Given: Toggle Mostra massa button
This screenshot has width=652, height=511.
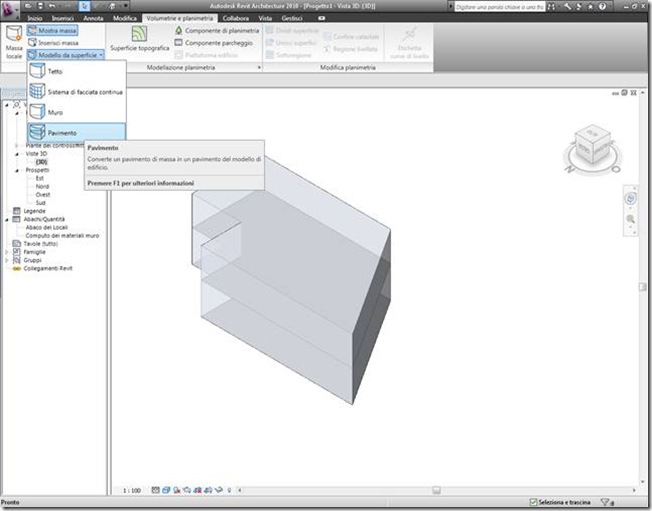Looking at the screenshot, I should (x=52, y=30).
